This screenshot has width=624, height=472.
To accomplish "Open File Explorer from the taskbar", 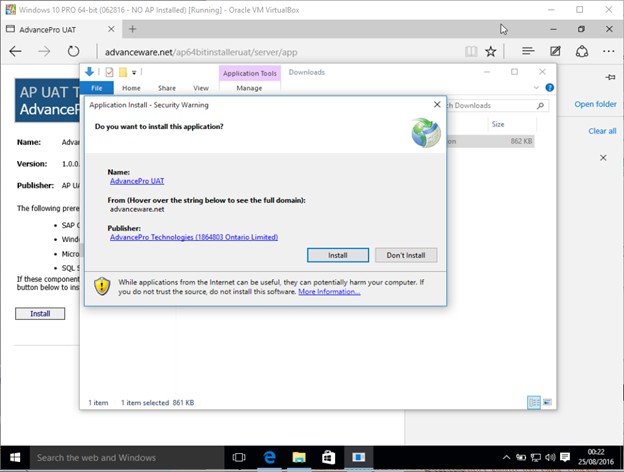I will pyautogui.click(x=298, y=457).
